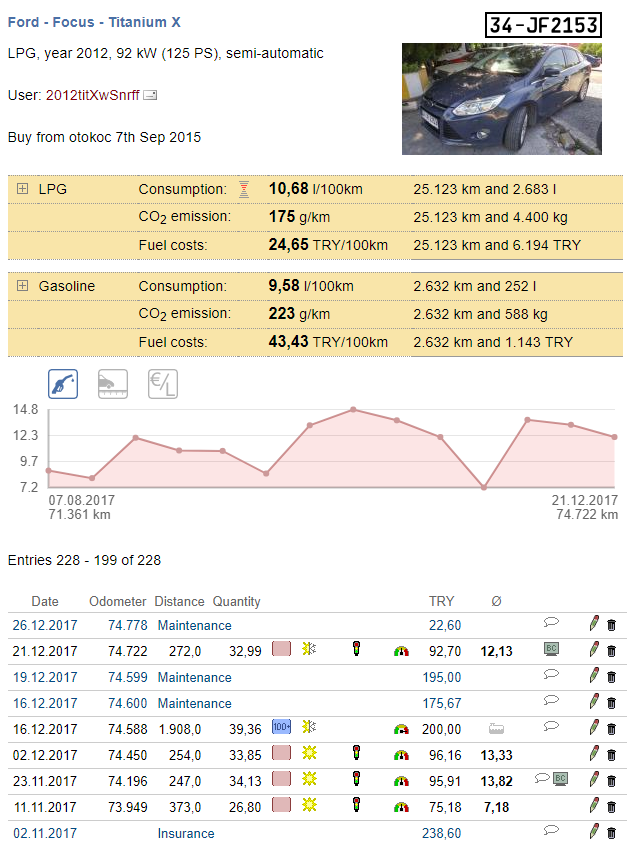Open user profile 2012titXwSnrff
642x843 pixels.
pyautogui.click(x=92, y=95)
